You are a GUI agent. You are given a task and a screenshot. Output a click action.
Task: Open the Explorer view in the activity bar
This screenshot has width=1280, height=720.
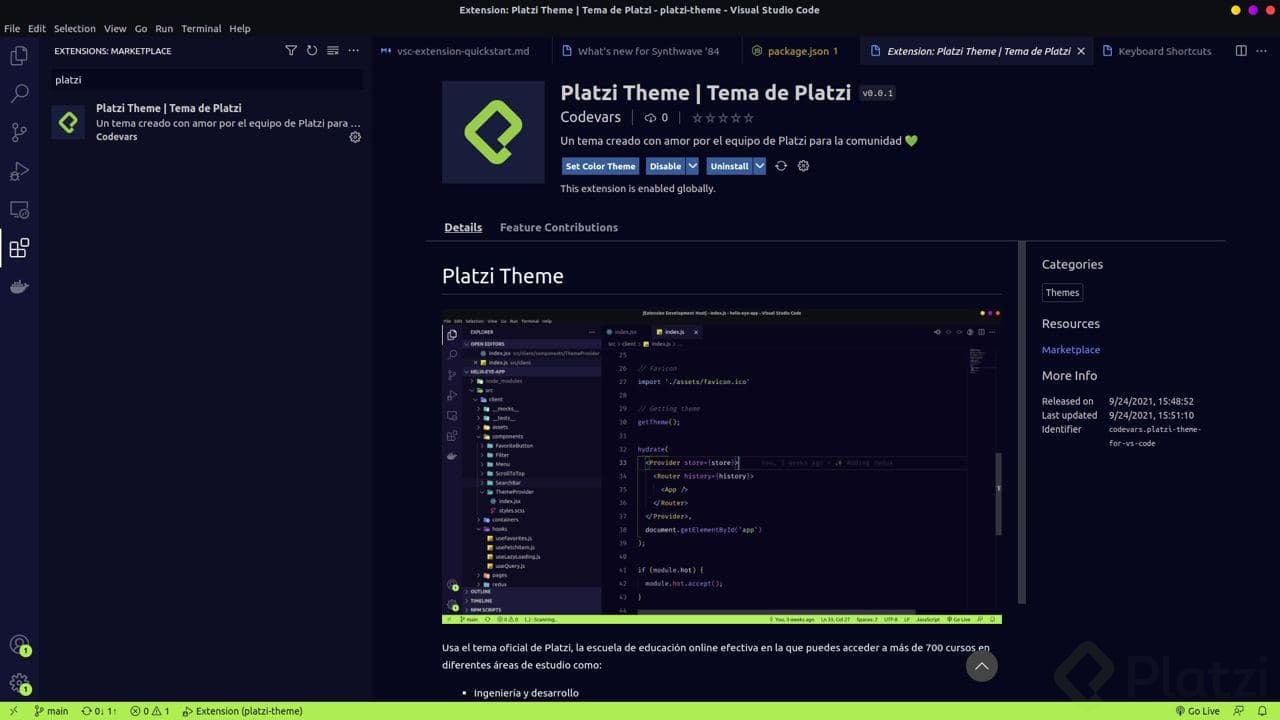pos(19,56)
